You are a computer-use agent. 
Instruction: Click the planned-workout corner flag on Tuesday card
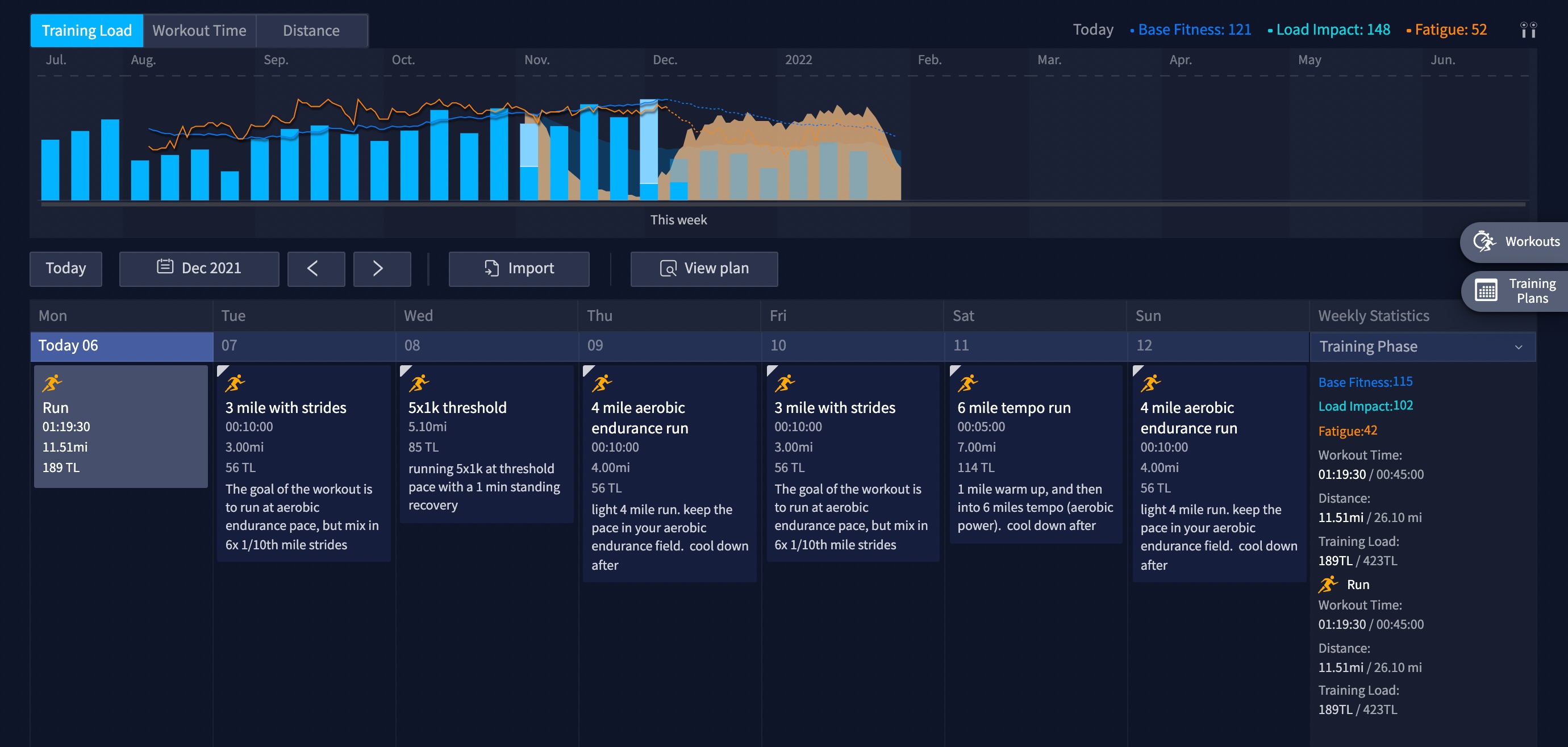[222, 370]
